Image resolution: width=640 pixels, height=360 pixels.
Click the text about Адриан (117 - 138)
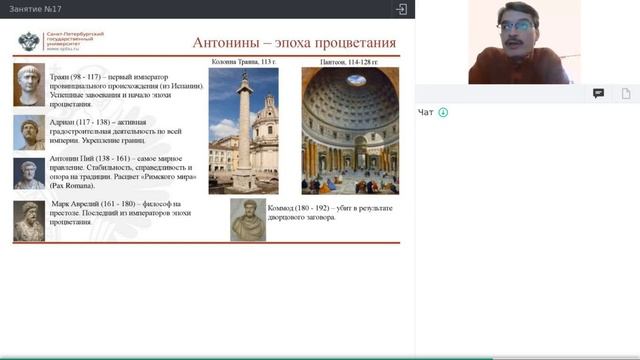(116, 131)
